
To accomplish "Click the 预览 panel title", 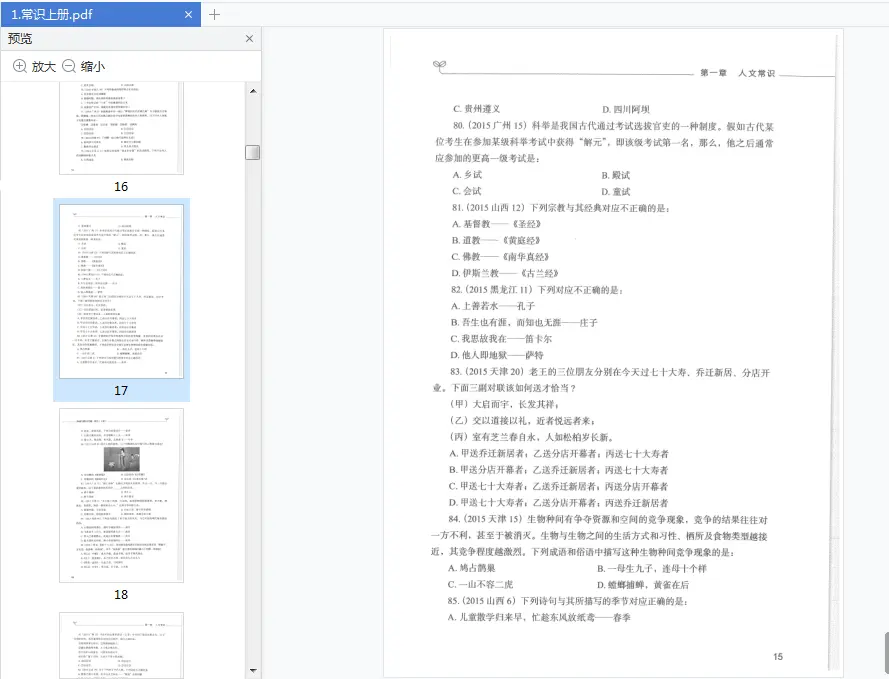I will click(20, 39).
